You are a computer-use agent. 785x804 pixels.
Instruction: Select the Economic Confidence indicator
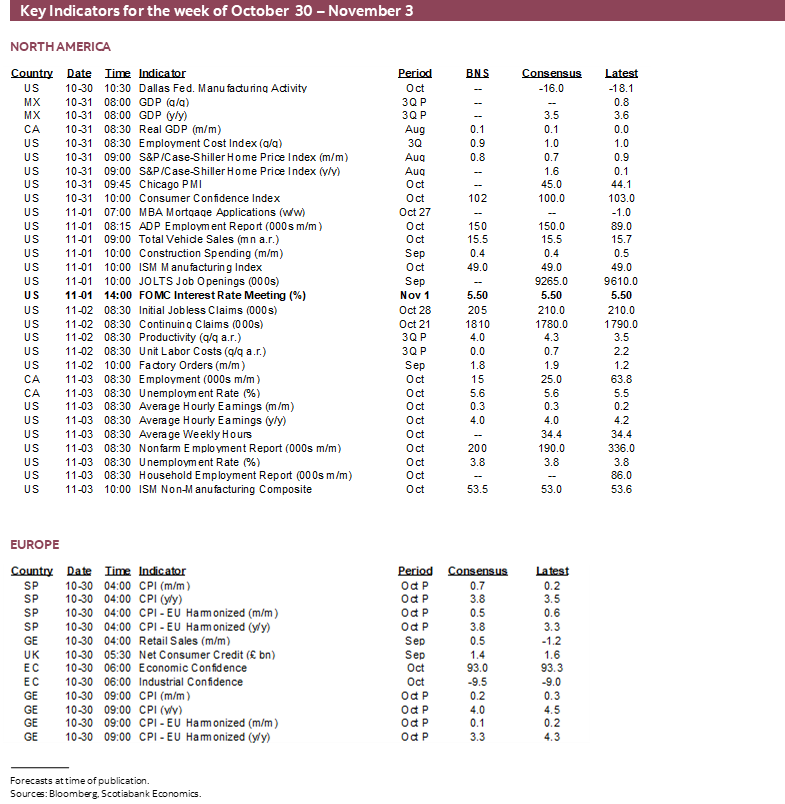point(193,668)
